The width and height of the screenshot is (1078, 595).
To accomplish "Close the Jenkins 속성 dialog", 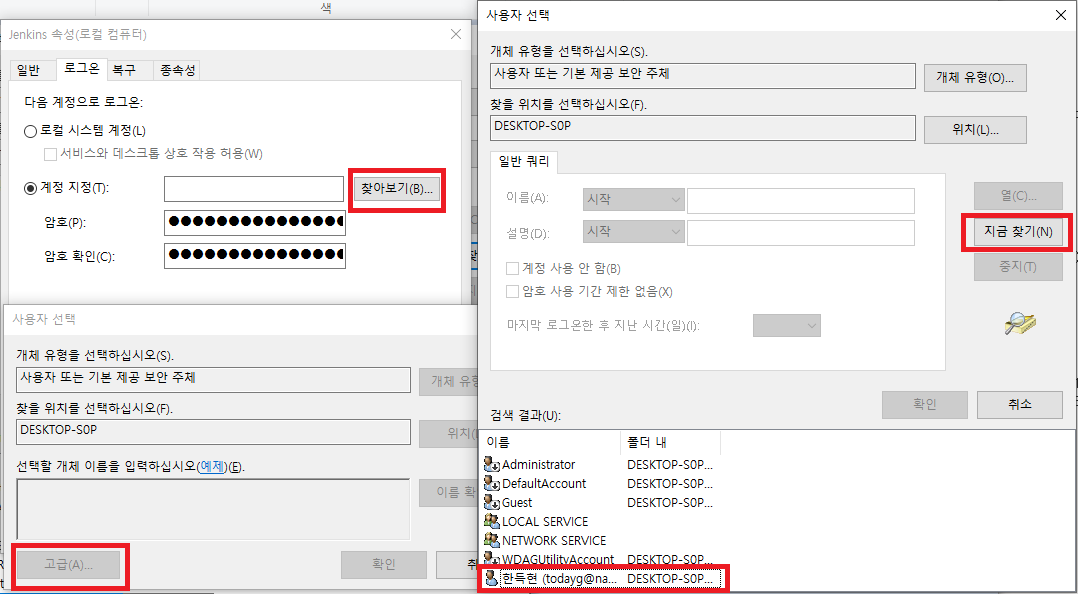I will pos(456,34).
